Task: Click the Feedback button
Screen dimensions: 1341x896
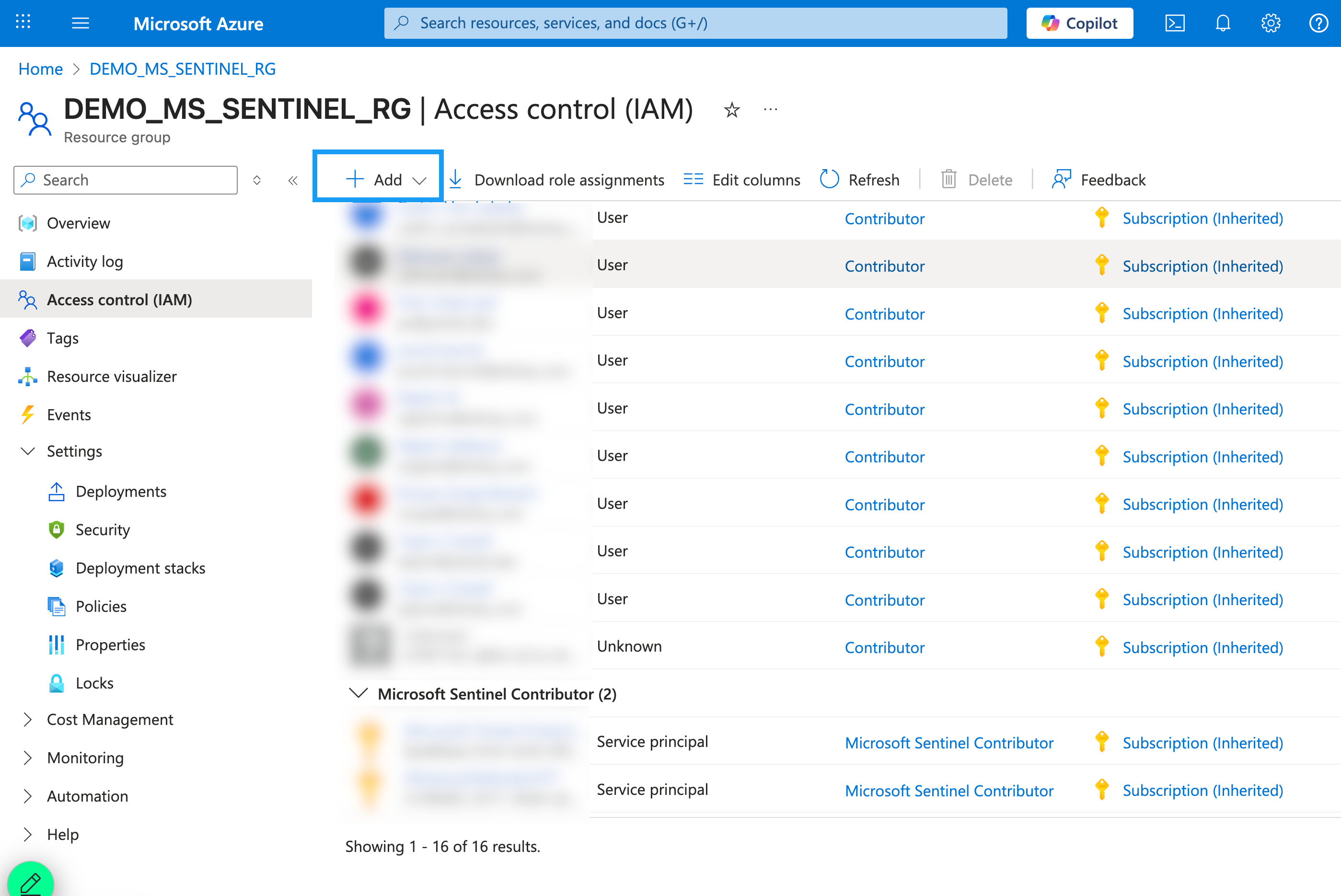Action: click(x=1098, y=179)
